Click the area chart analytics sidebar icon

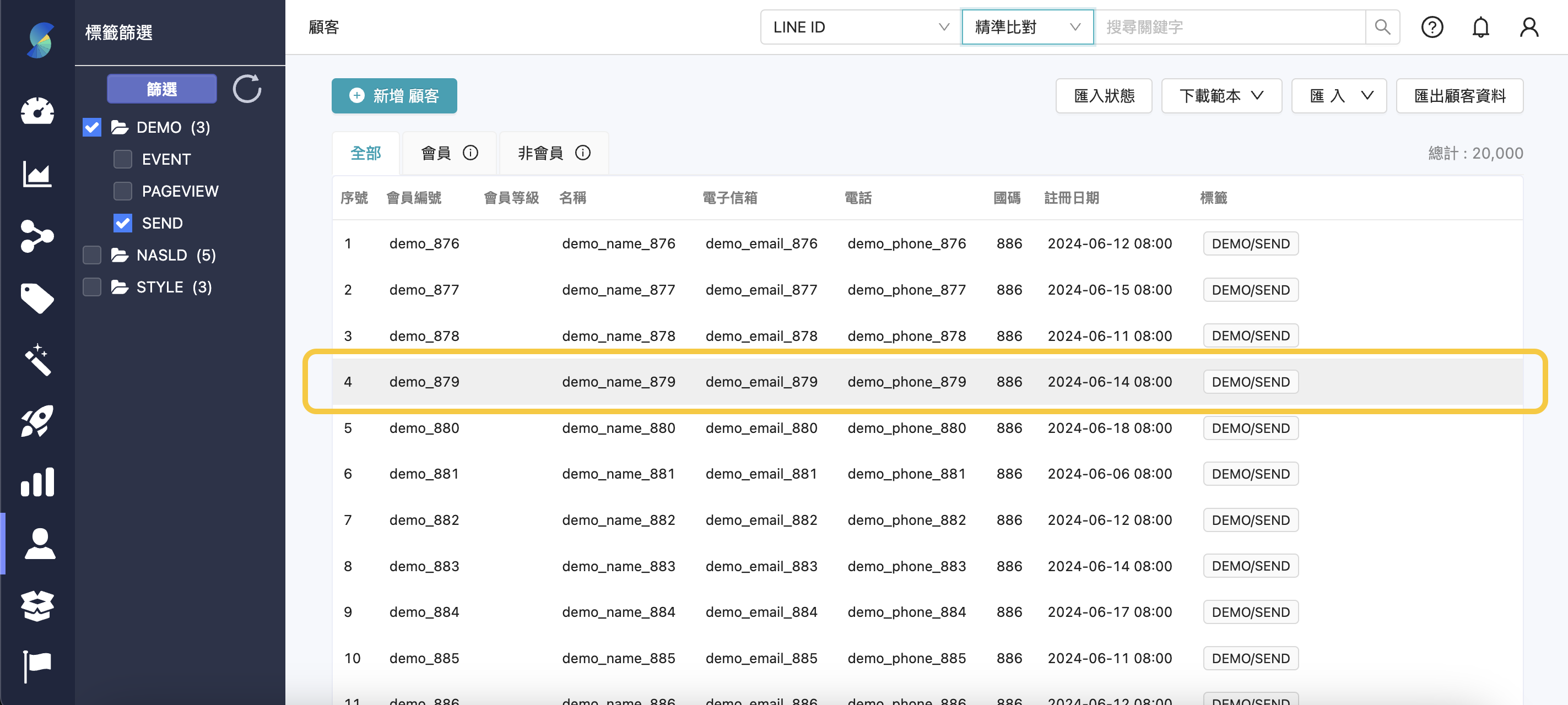click(x=37, y=175)
